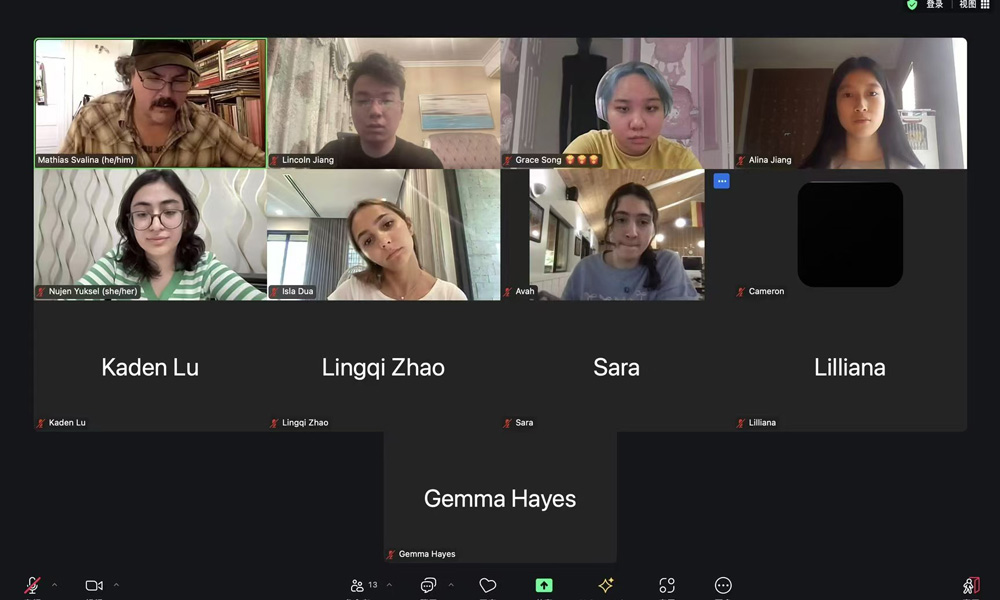
Task: Expand the participants options arrow
Action: tap(389, 584)
